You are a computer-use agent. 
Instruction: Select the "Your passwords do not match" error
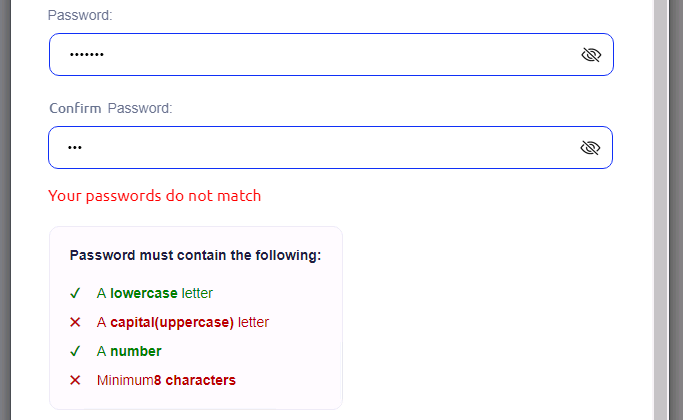click(x=154, y=196)
